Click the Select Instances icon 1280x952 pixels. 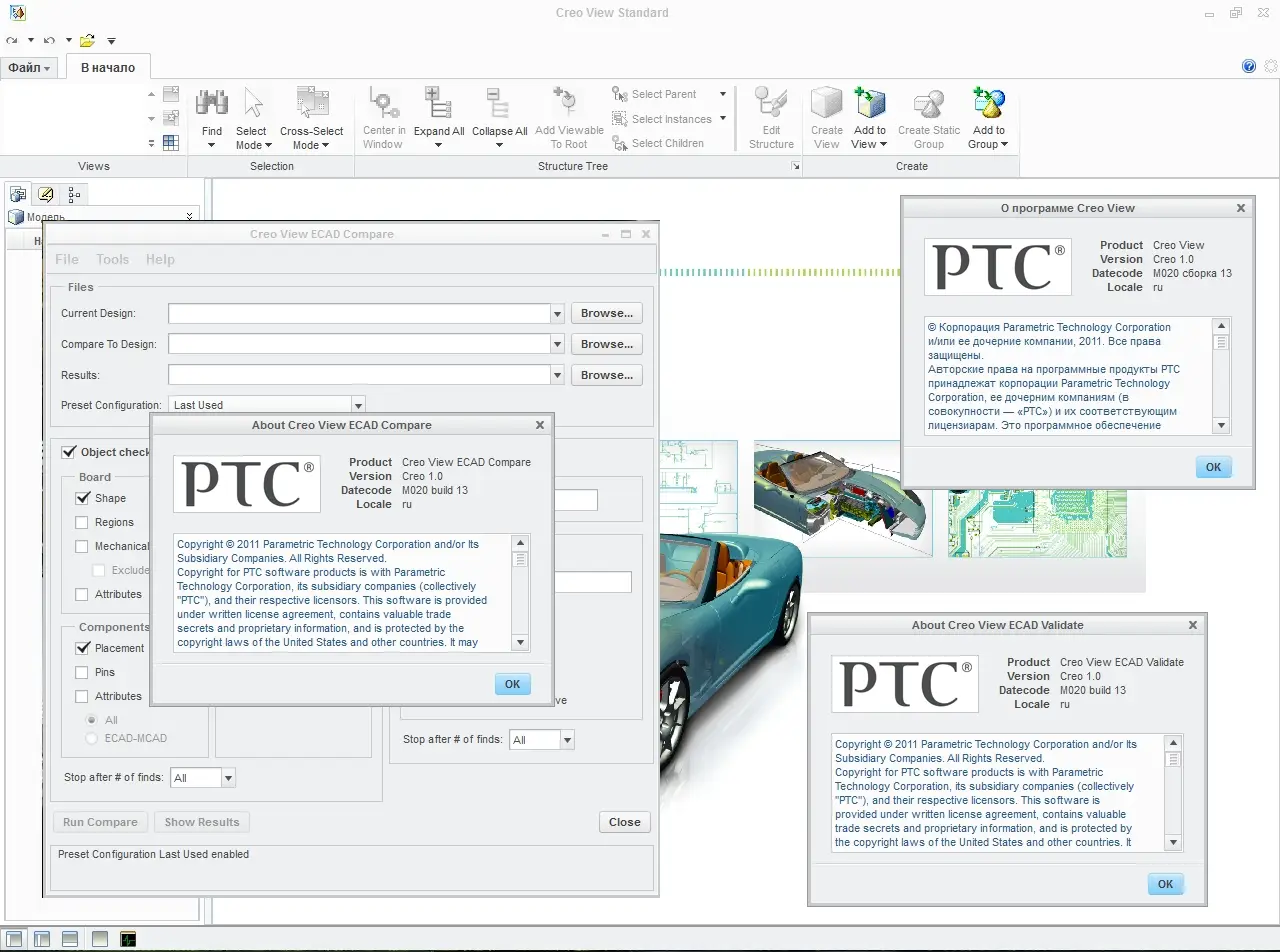click(620, 119)
